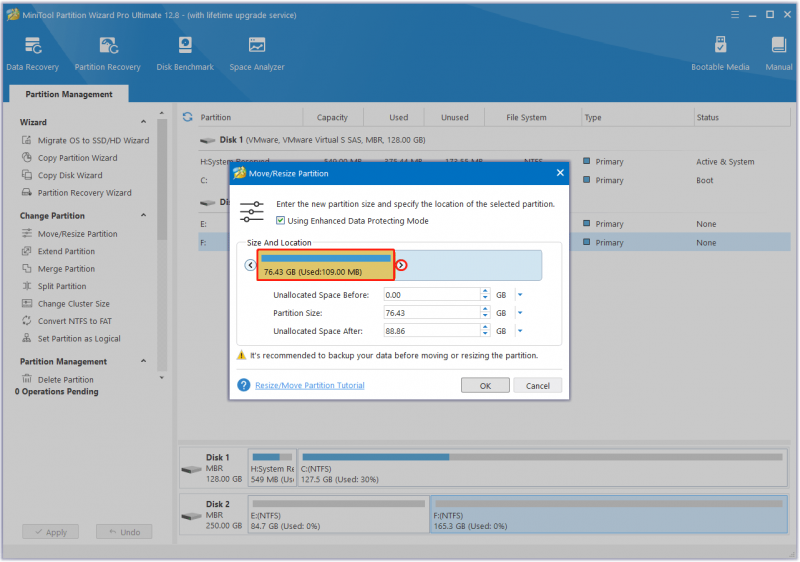Click the partition list refresh icon
The height and width of the screenshot is (562, 800).
click(x=188, y=117)
